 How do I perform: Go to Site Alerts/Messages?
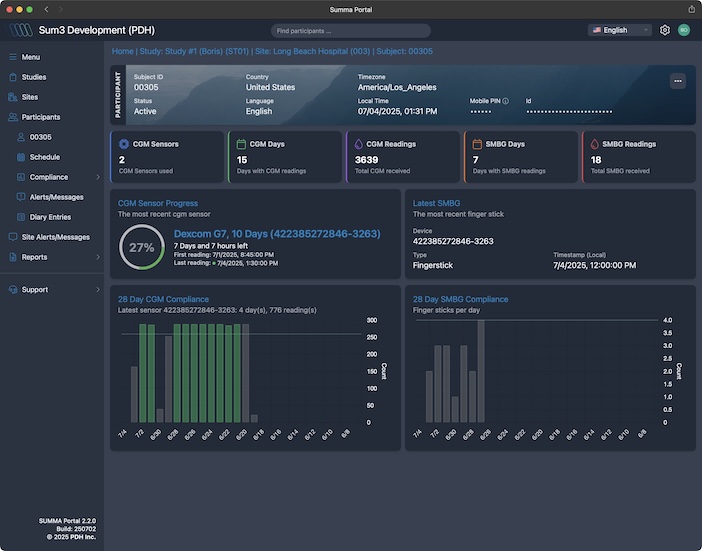[x=55, y=237]
